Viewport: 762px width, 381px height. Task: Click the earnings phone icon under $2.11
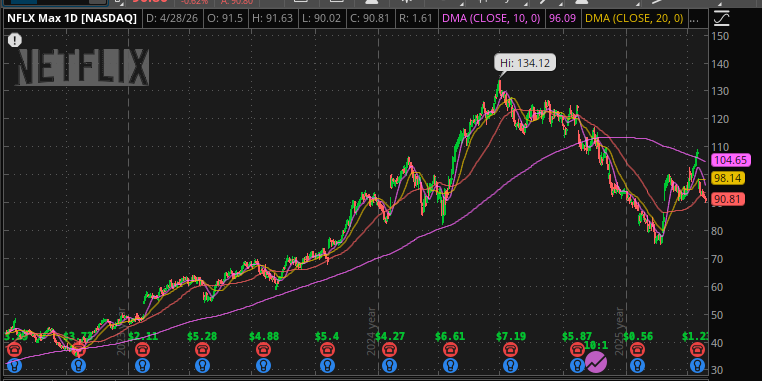[x=142, y=349]
